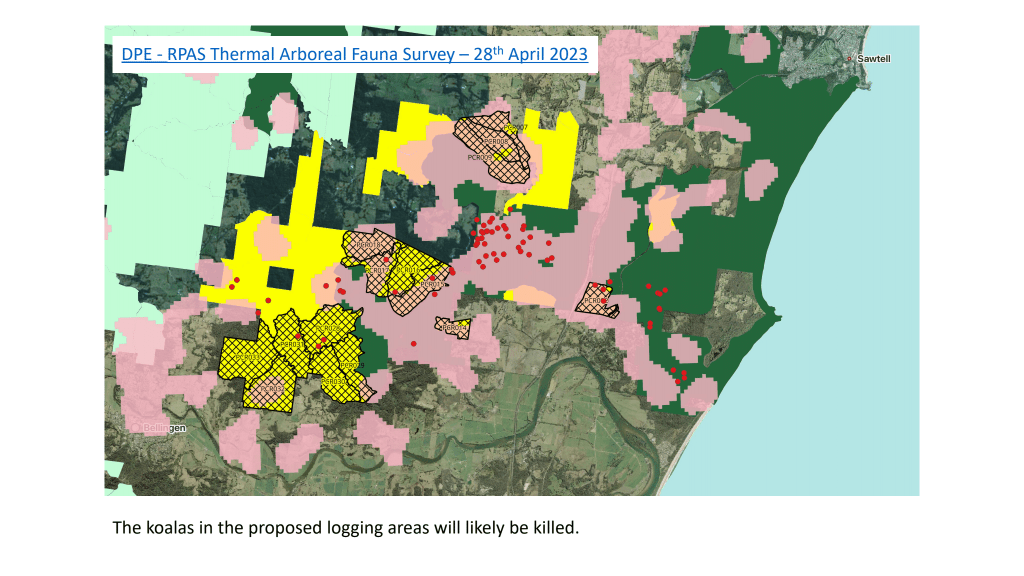This screenshot has height=576, width=1024.
Task: Click the Bellingen town label
Action: coord(157,428)
